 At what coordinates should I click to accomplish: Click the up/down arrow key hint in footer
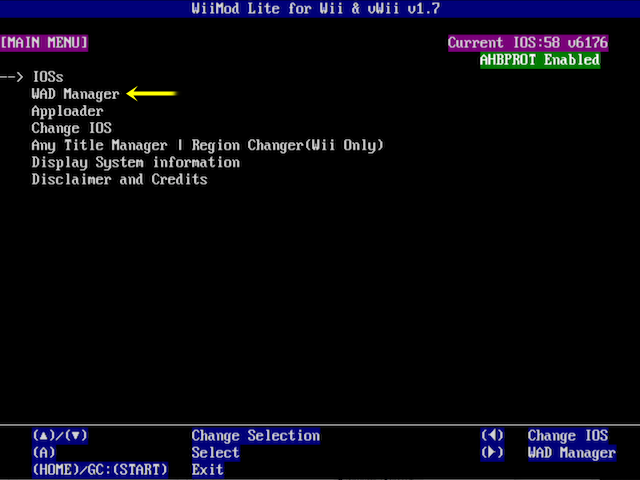pyautogui.click(x=60, y=436)
